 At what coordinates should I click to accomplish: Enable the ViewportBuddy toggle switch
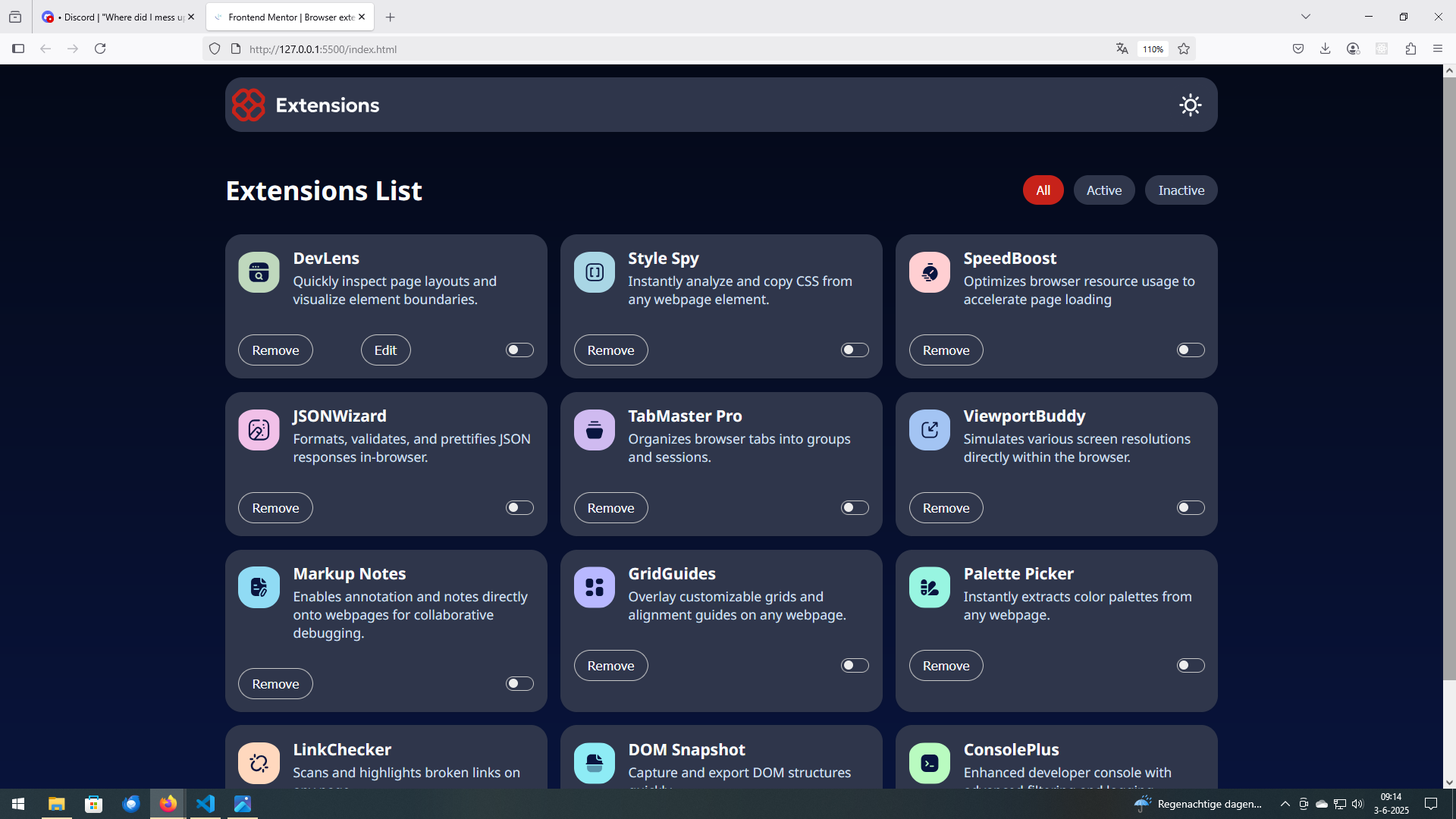click(x=1190, y=507)
